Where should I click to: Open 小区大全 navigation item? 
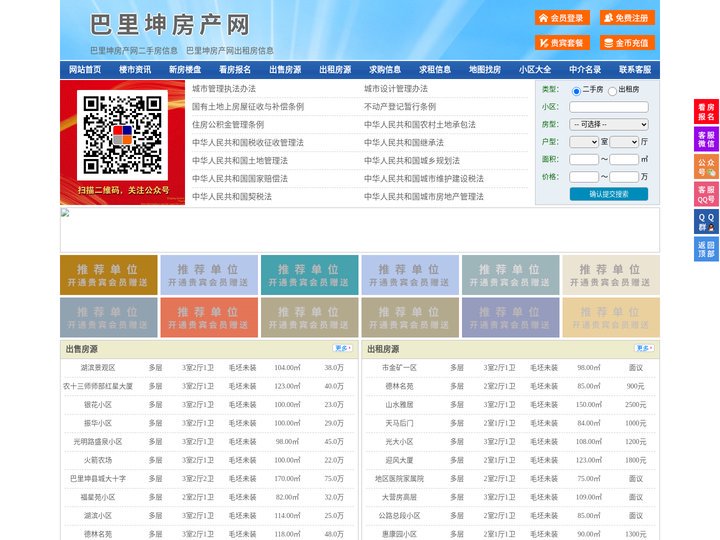pyautogui.click(x=535, y=70)
